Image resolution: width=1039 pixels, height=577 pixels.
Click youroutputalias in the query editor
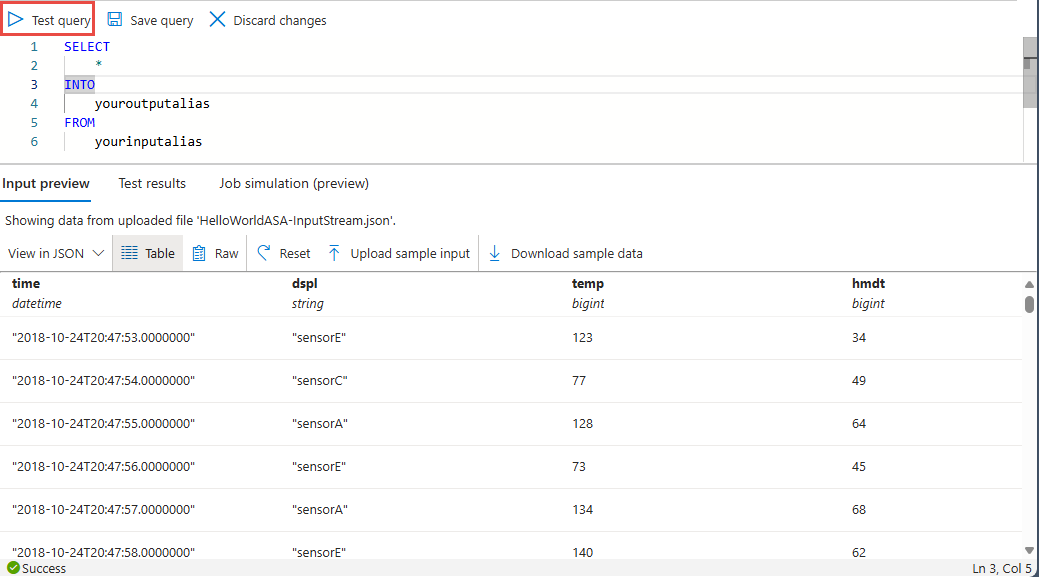coord(152,103)
